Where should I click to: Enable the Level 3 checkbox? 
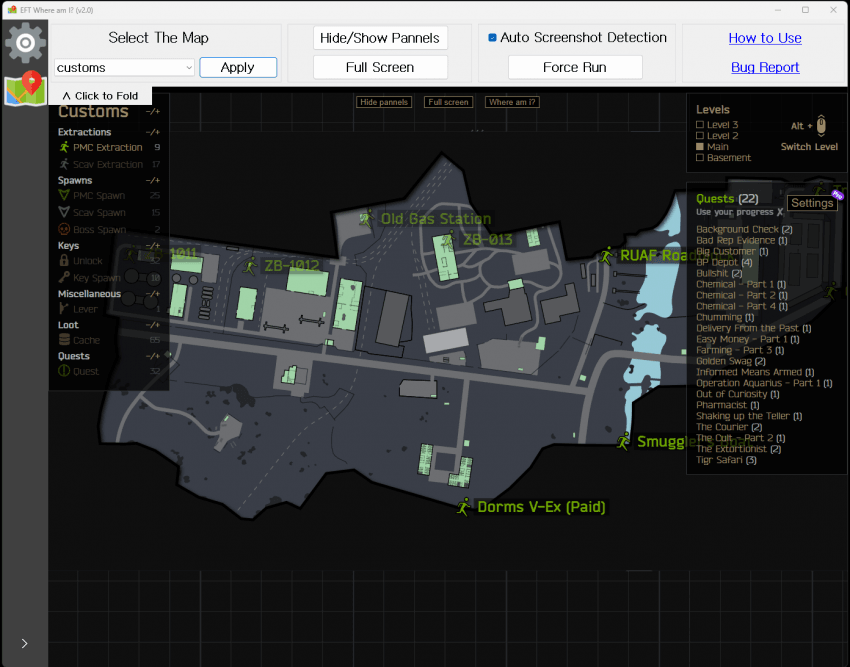pyautogui.click(x=700, y=125)
